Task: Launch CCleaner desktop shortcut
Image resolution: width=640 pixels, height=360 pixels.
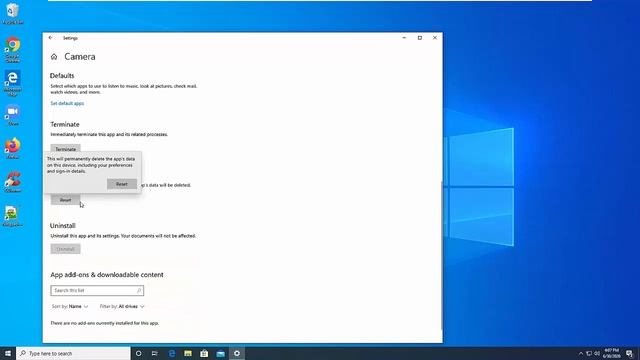Action: (x=13, y=182)
